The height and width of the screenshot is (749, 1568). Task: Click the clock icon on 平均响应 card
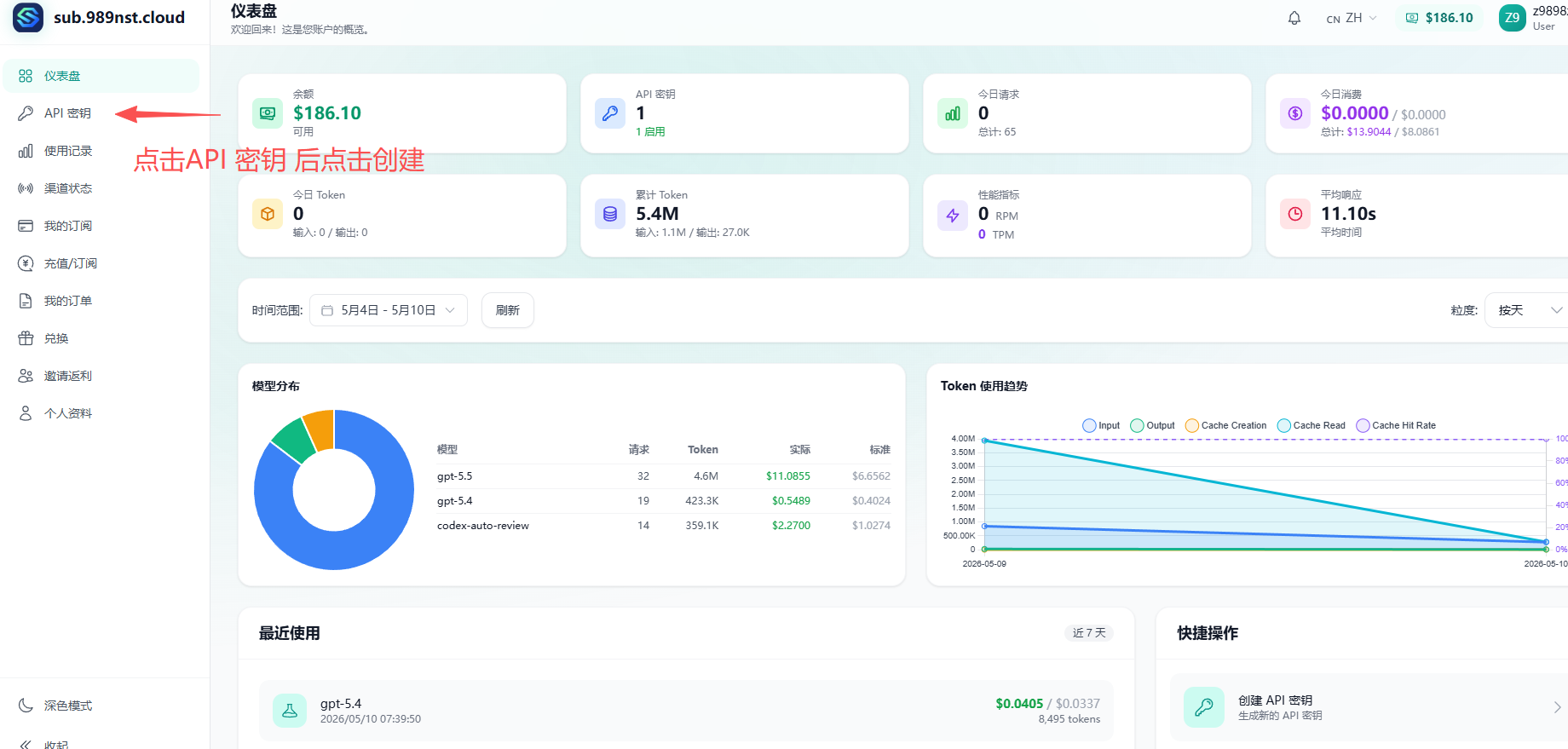click(1295, 214)
